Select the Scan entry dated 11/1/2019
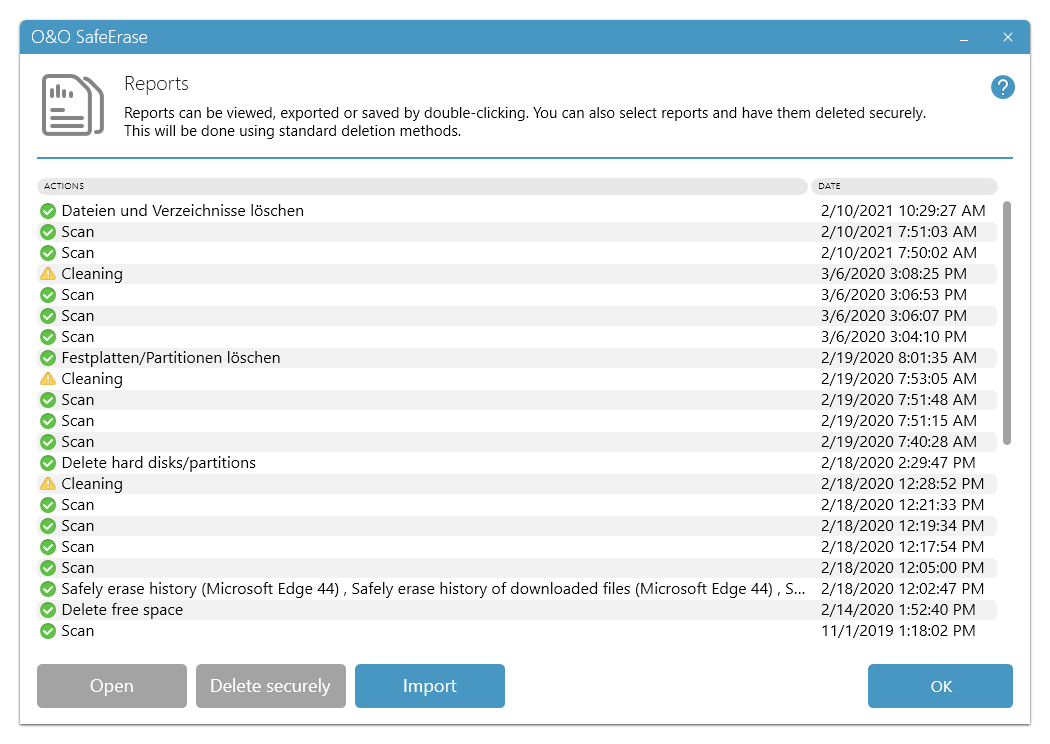Viewport: 1050px width, 744px height. click(x=80, y=630)
